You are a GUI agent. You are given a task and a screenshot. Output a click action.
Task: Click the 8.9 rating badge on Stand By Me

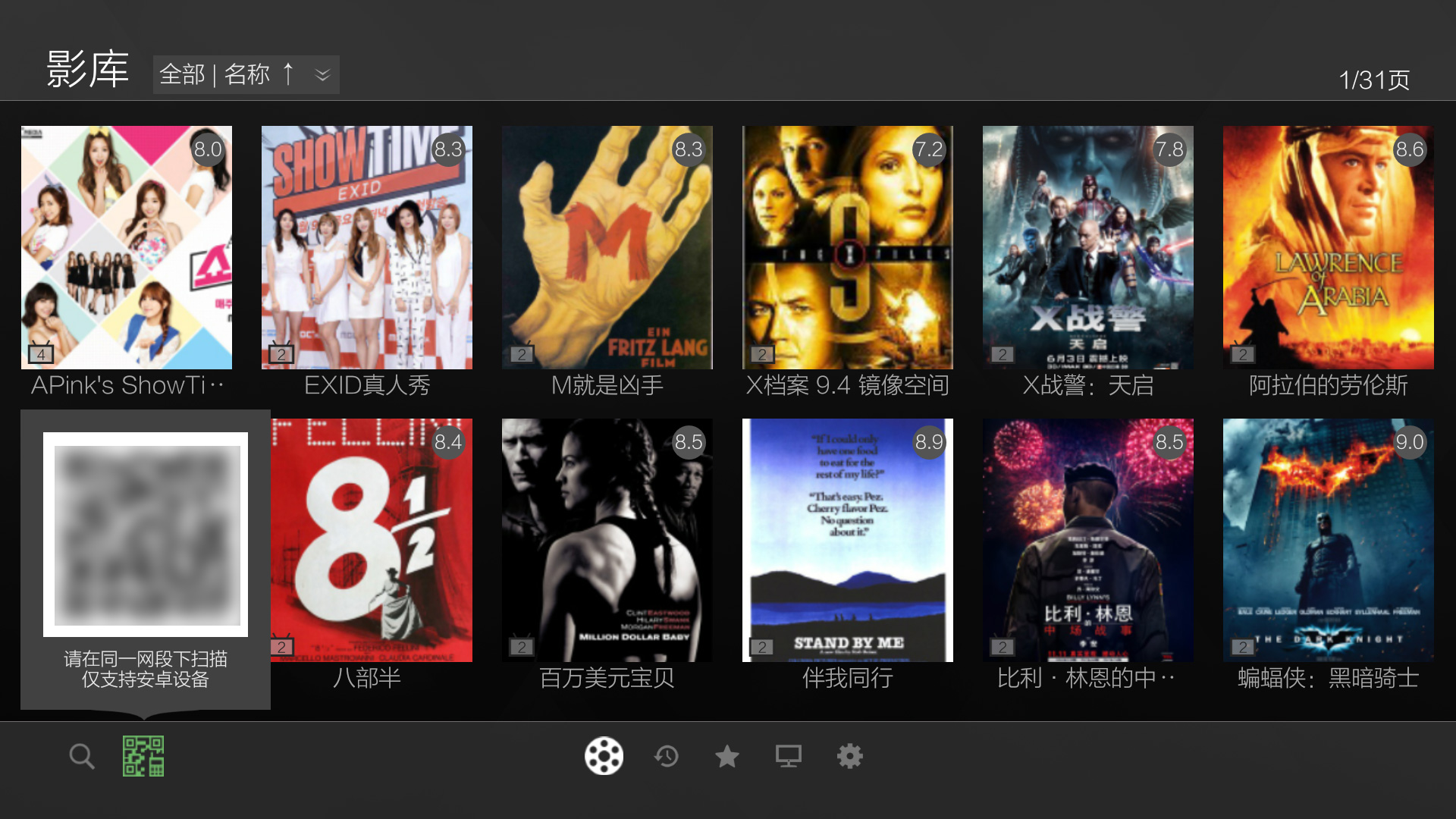point(929,442)
